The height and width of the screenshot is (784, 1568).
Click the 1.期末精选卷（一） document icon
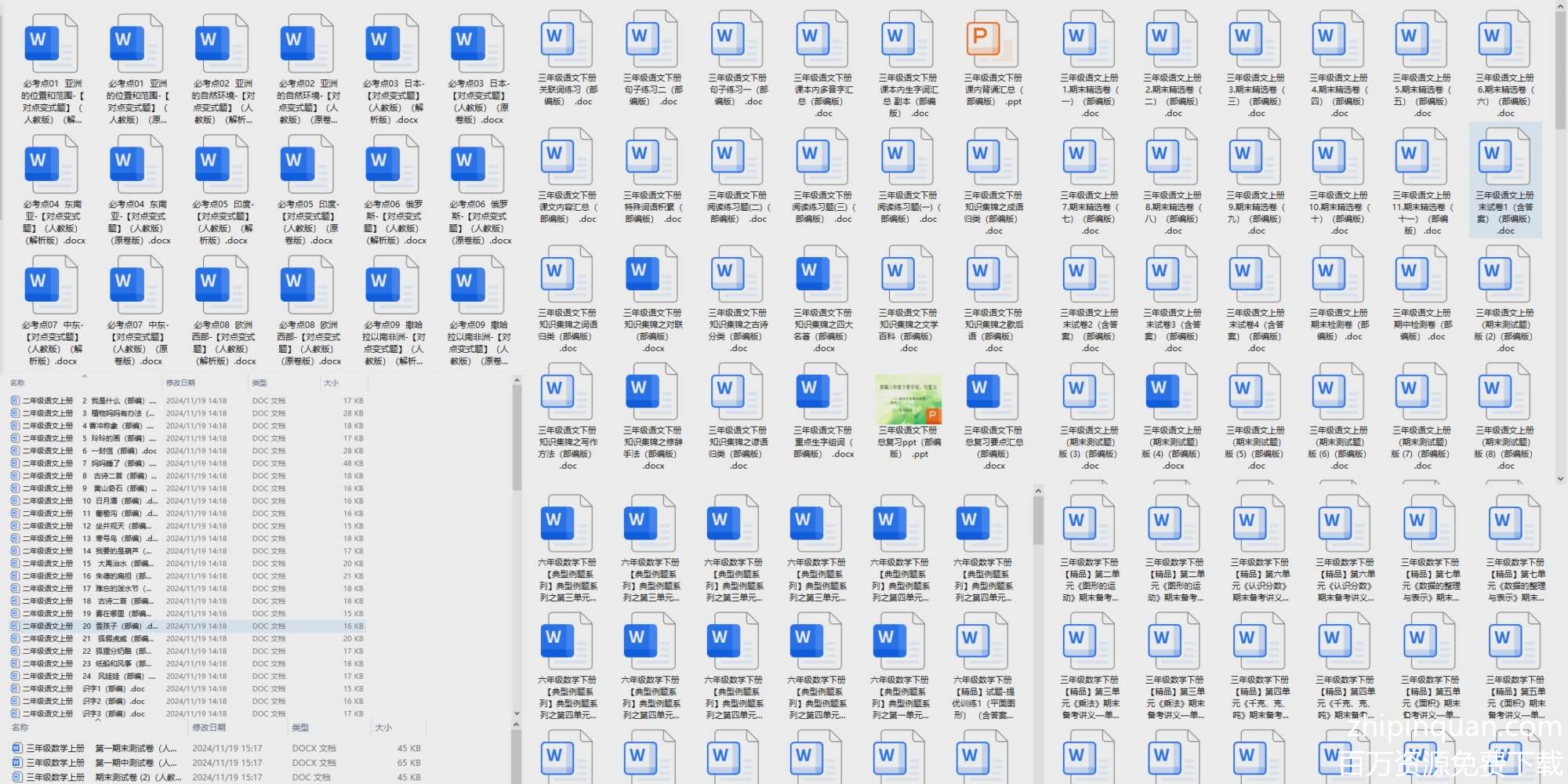coord(1088,40)
